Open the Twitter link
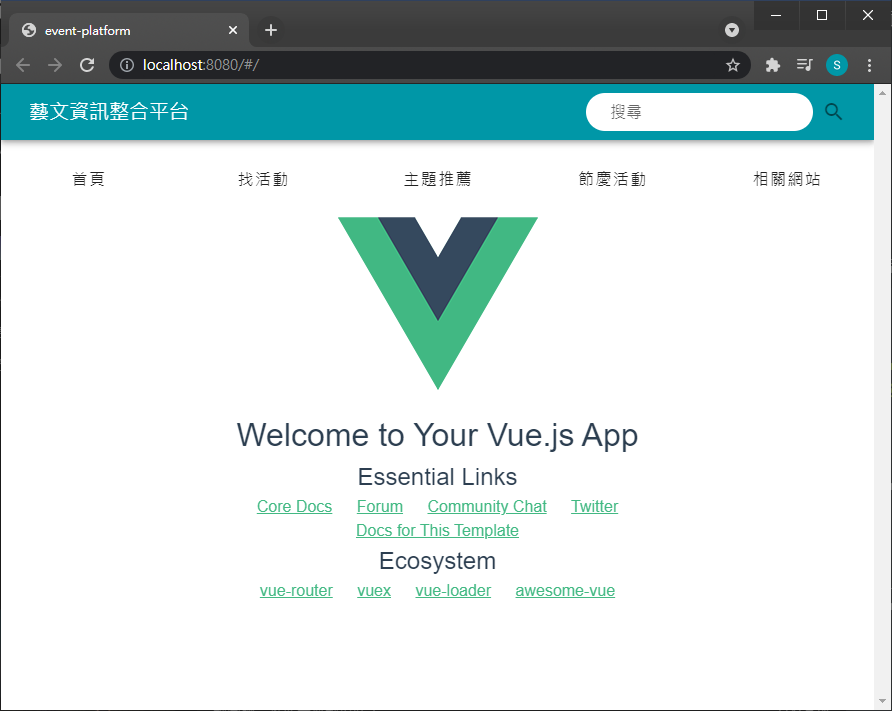Image resolution: width=892 pixels, height=711 pixels. click(x=594, y=506)
